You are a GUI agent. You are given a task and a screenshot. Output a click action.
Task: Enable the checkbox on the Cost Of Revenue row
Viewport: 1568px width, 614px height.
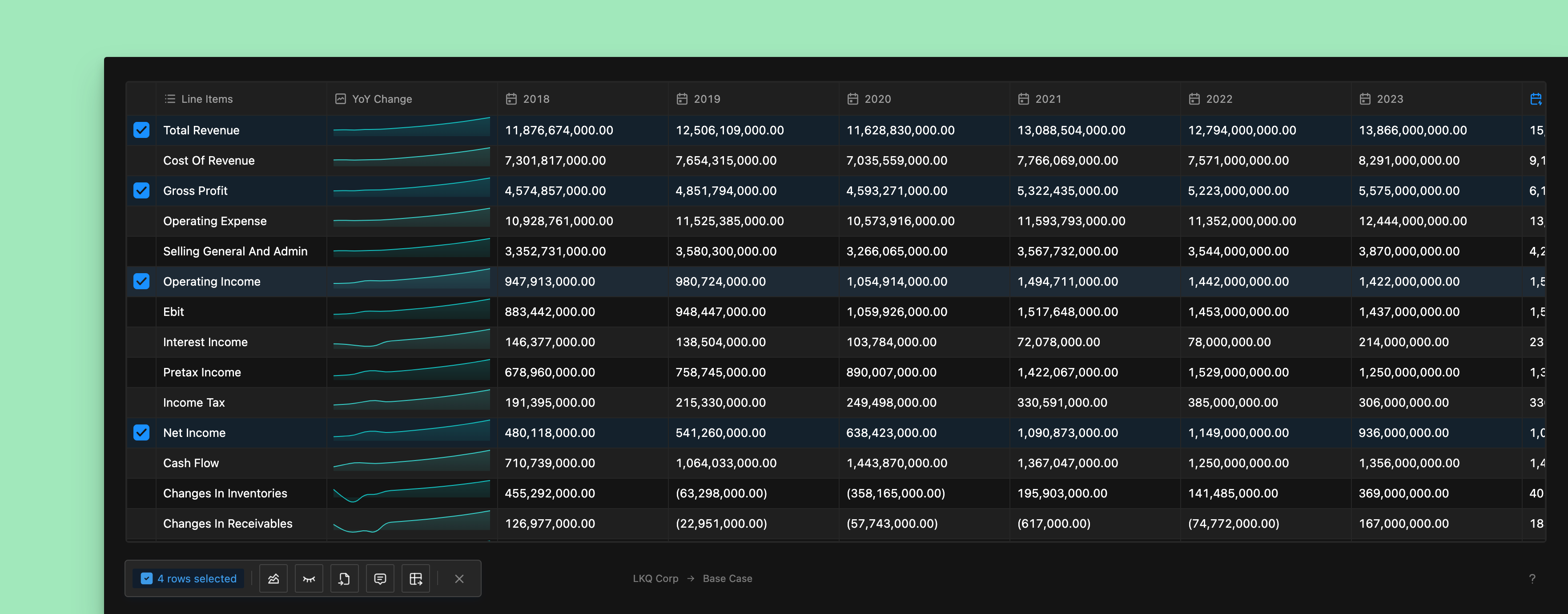(141, 160)
